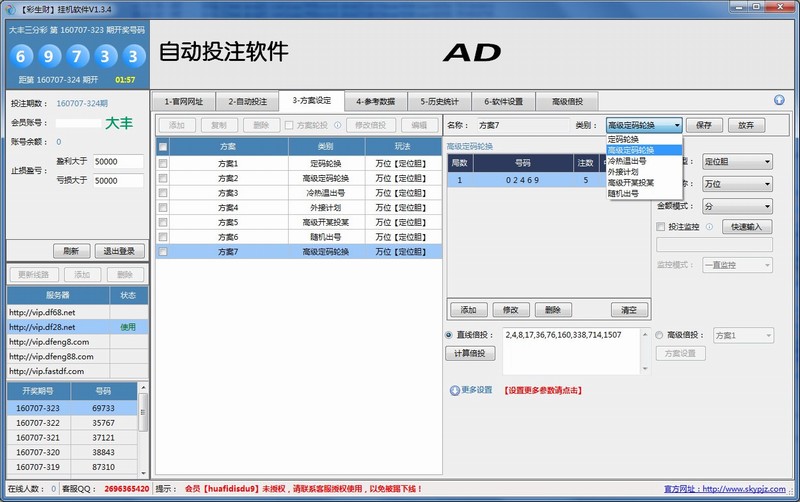This screenshot has height=502, width=800.
Task: Click the draw history list scrollbar
Action: click(143, 430)
